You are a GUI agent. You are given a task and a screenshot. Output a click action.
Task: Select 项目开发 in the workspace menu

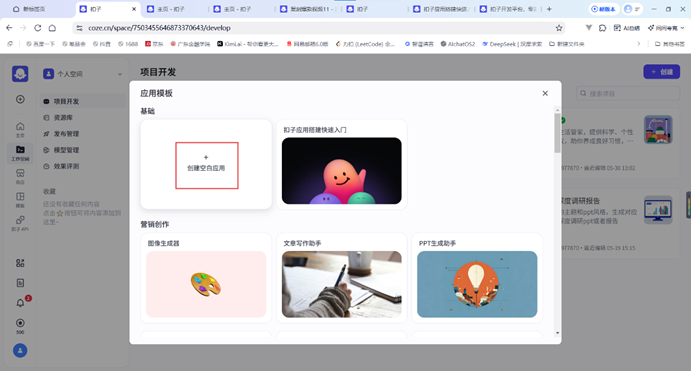(83, 101)
